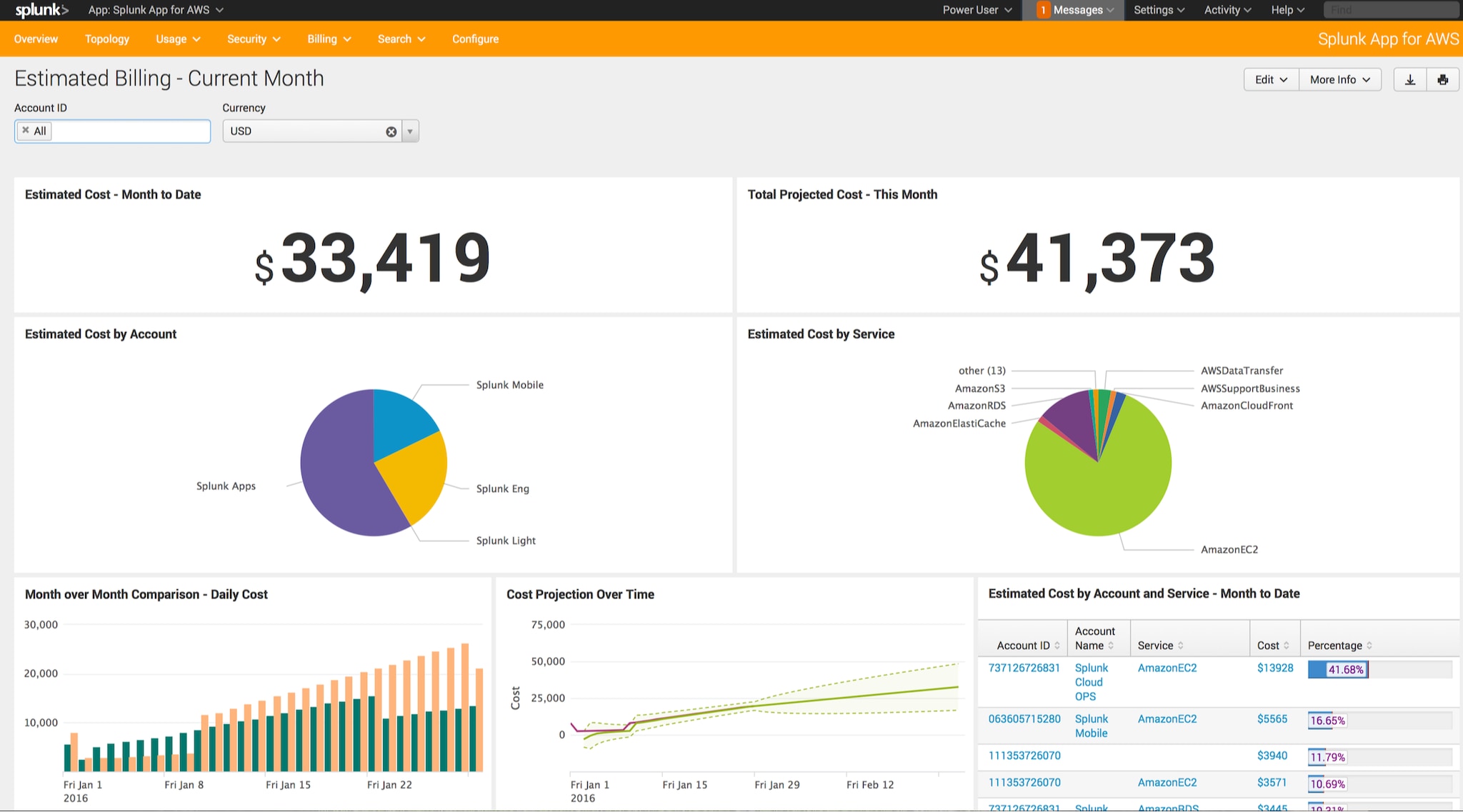
Task: Click account ID 063605715280 link
Action: (x=1024, y=719)
